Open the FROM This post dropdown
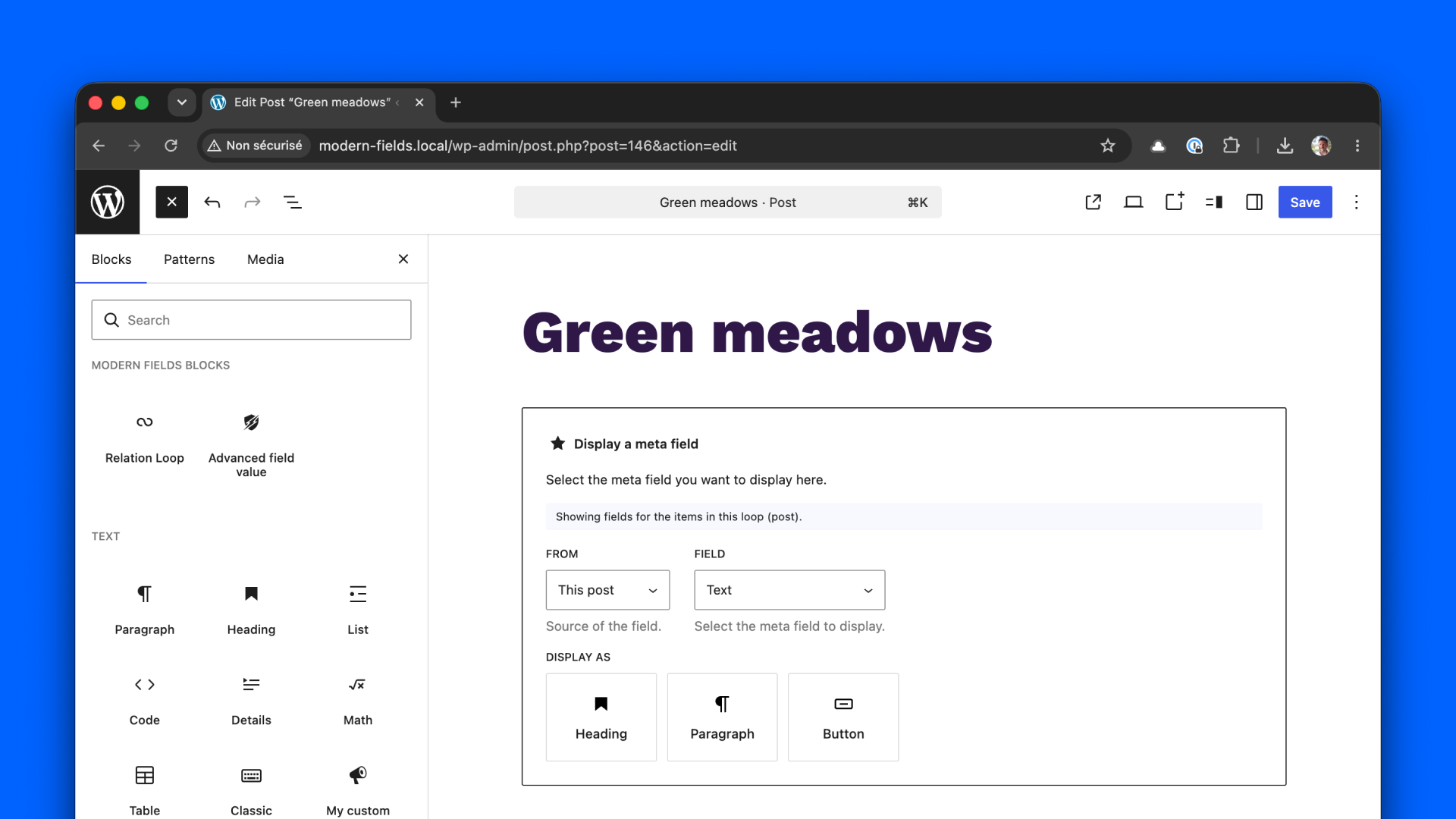 click(607, 590)
